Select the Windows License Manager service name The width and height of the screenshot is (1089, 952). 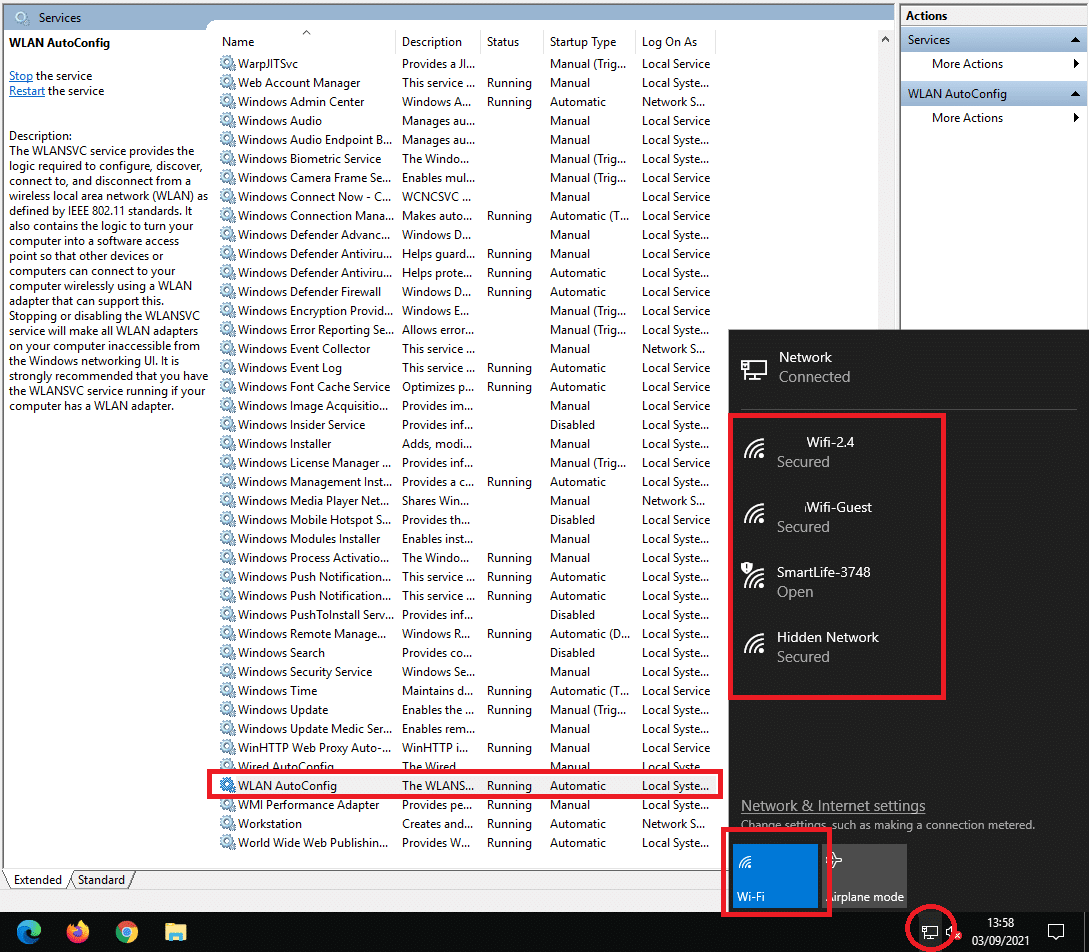(315, 462)
